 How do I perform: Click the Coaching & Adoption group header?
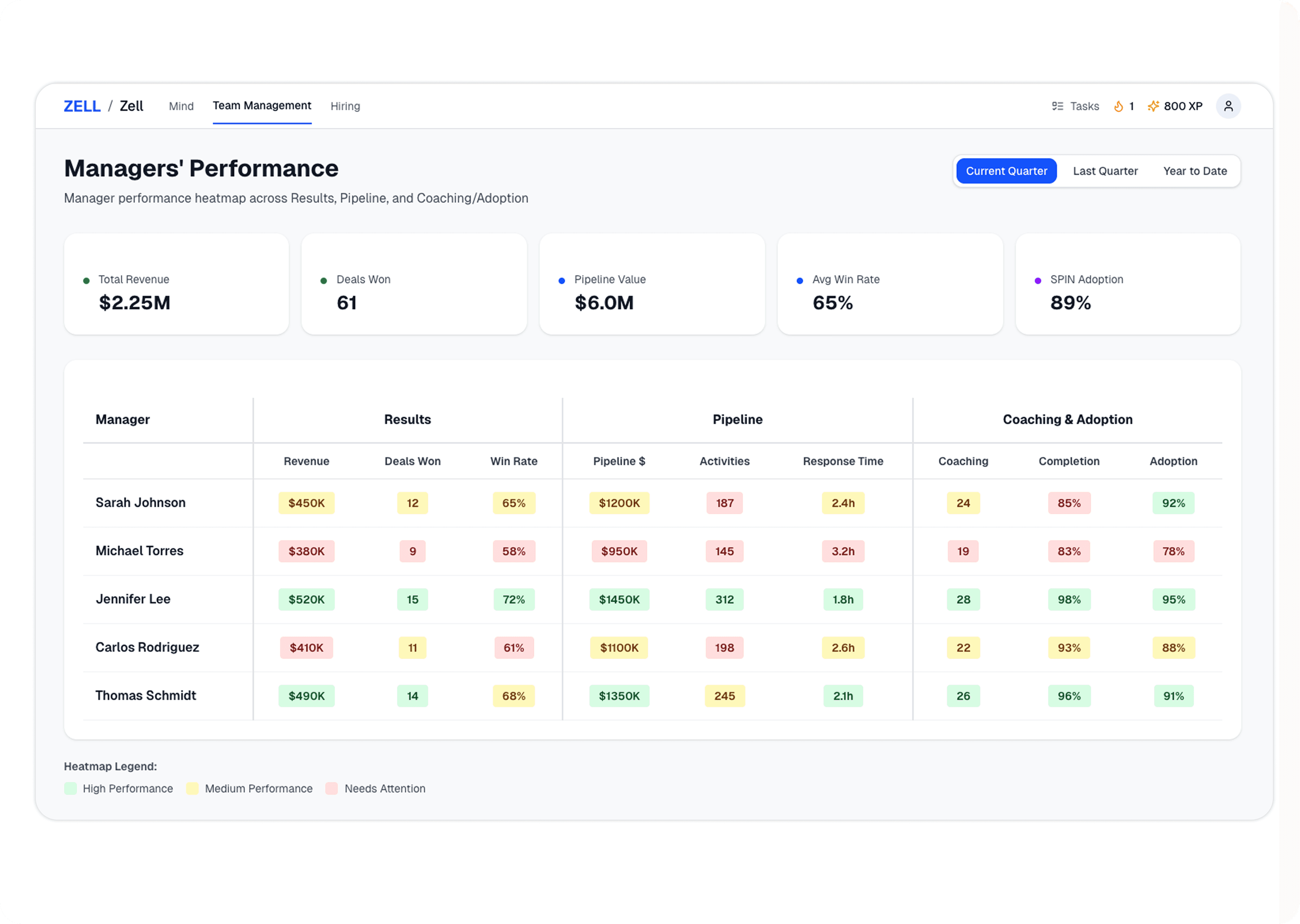pyautogui.click(x=1067, y=420)
